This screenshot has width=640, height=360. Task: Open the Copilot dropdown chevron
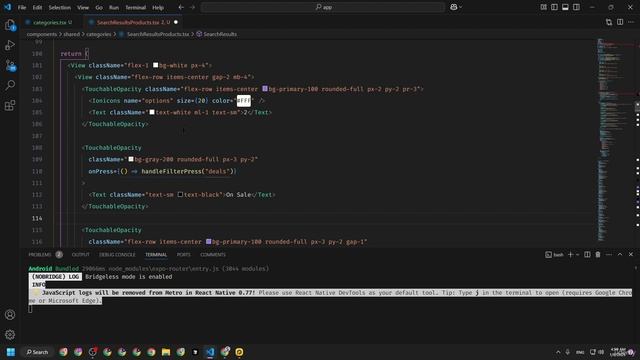[x=461, y=7]
